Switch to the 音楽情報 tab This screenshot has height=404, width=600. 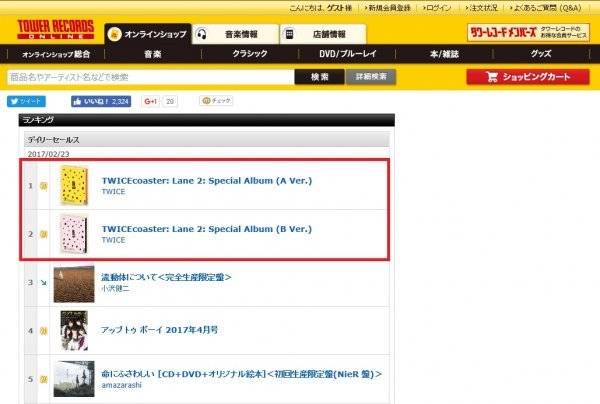tap(235, 34)
